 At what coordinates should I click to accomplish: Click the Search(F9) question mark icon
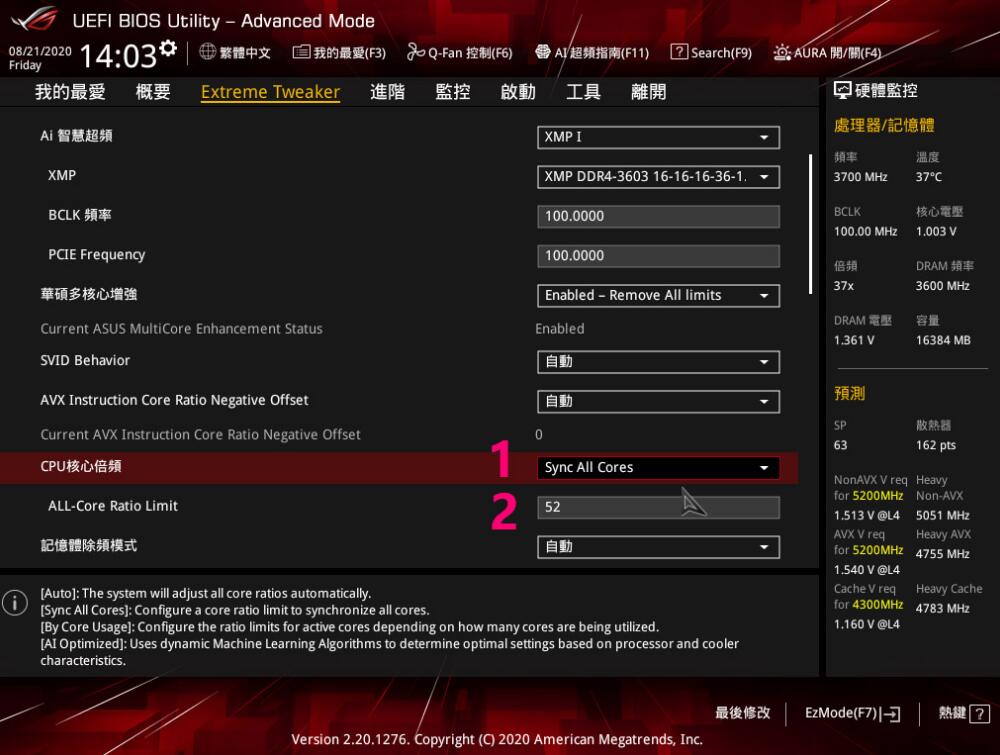pyautogui.click(x=679, y=52)
